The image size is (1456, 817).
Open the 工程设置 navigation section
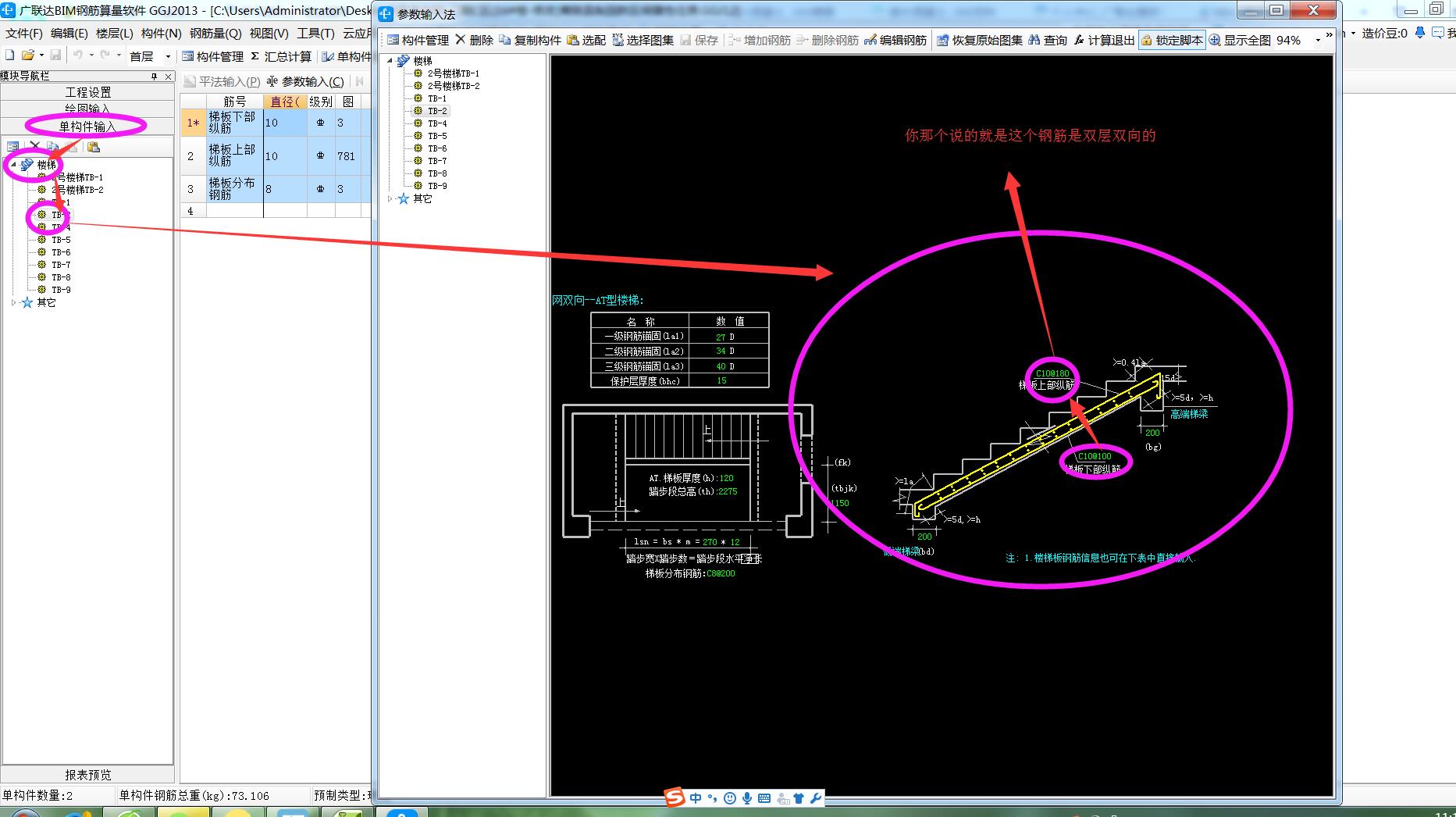[87, 92]
